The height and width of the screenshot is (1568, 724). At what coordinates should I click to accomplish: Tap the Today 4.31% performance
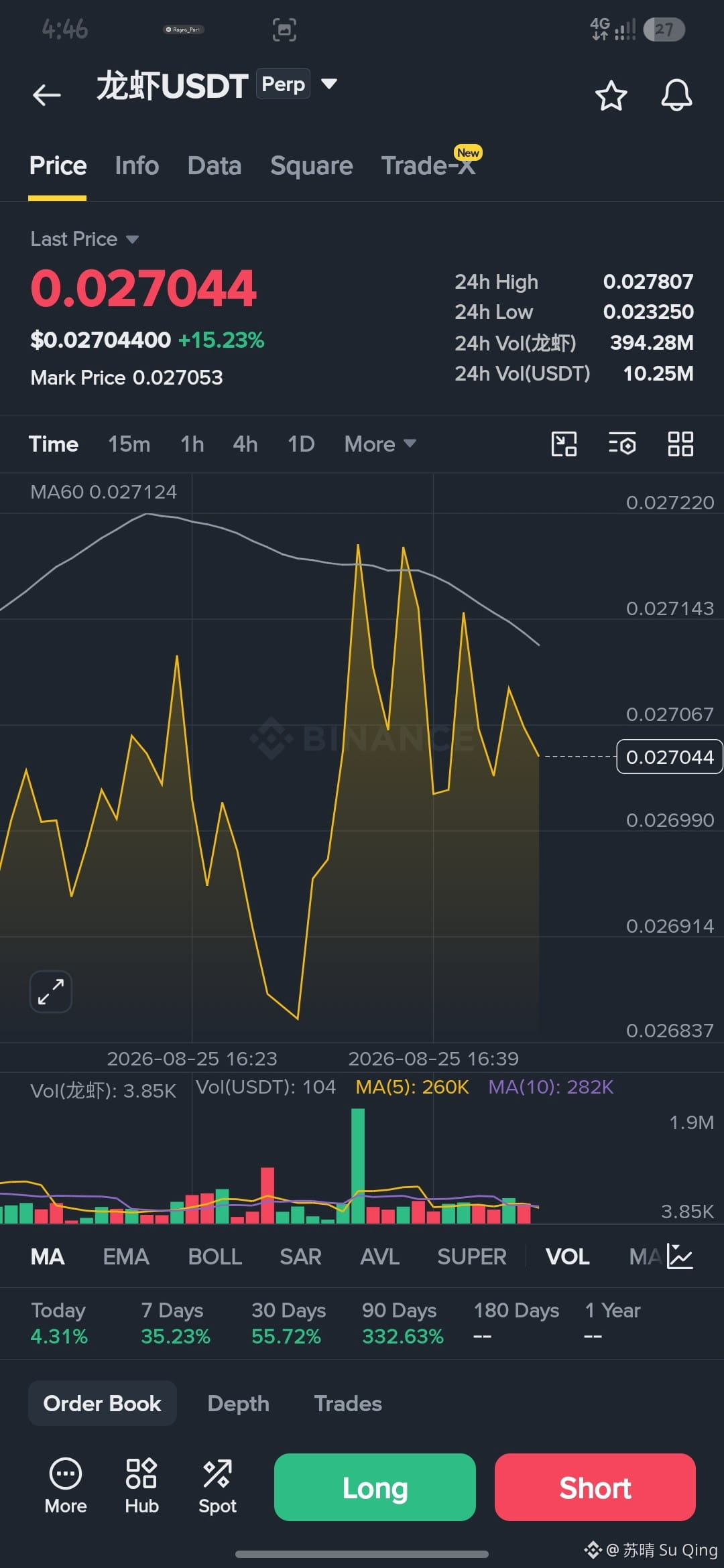point(59,1323)
